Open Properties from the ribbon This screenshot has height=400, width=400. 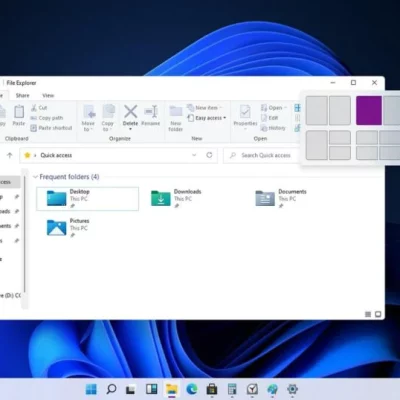[x=245, y=116]
